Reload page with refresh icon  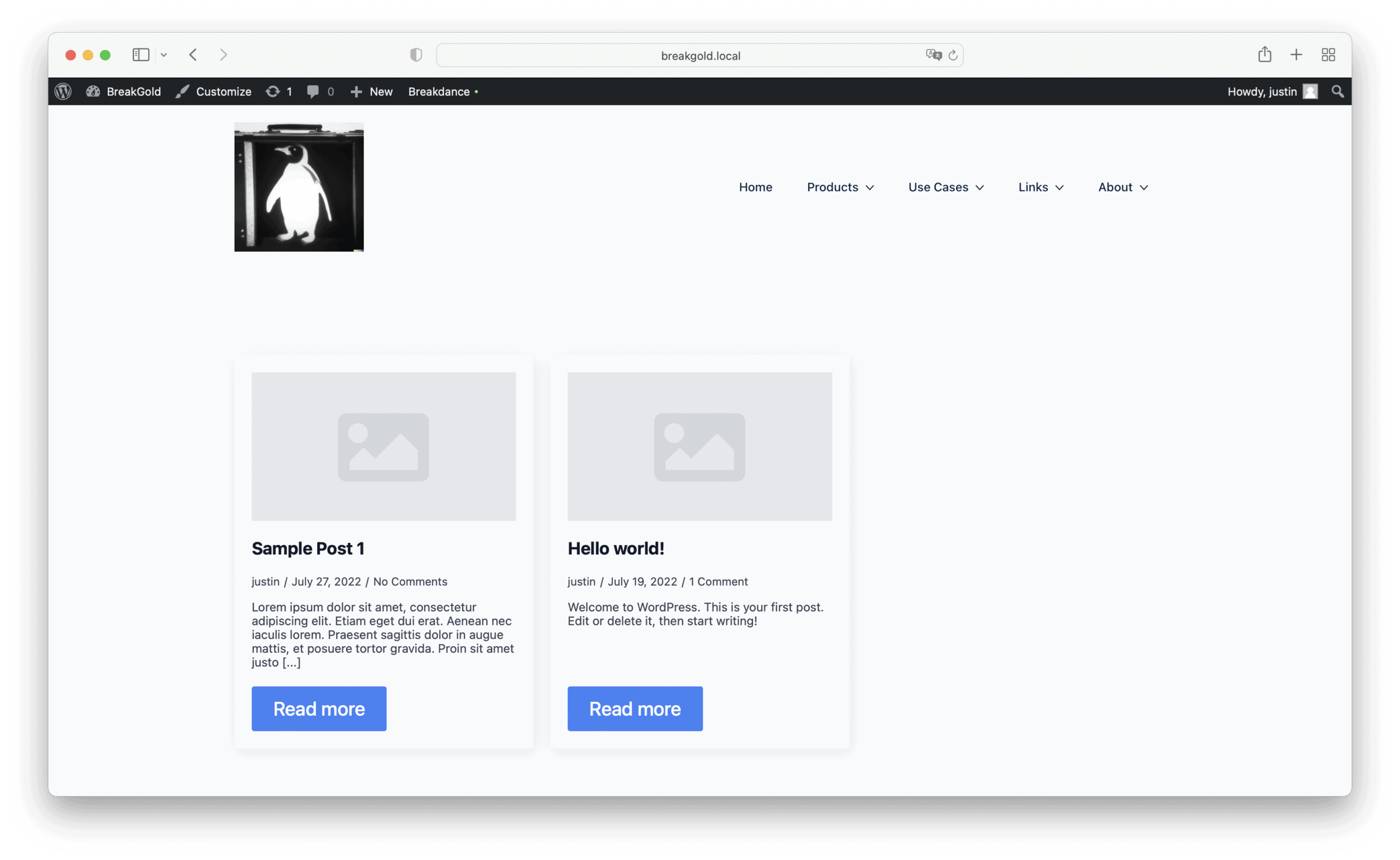pos(953,55)
